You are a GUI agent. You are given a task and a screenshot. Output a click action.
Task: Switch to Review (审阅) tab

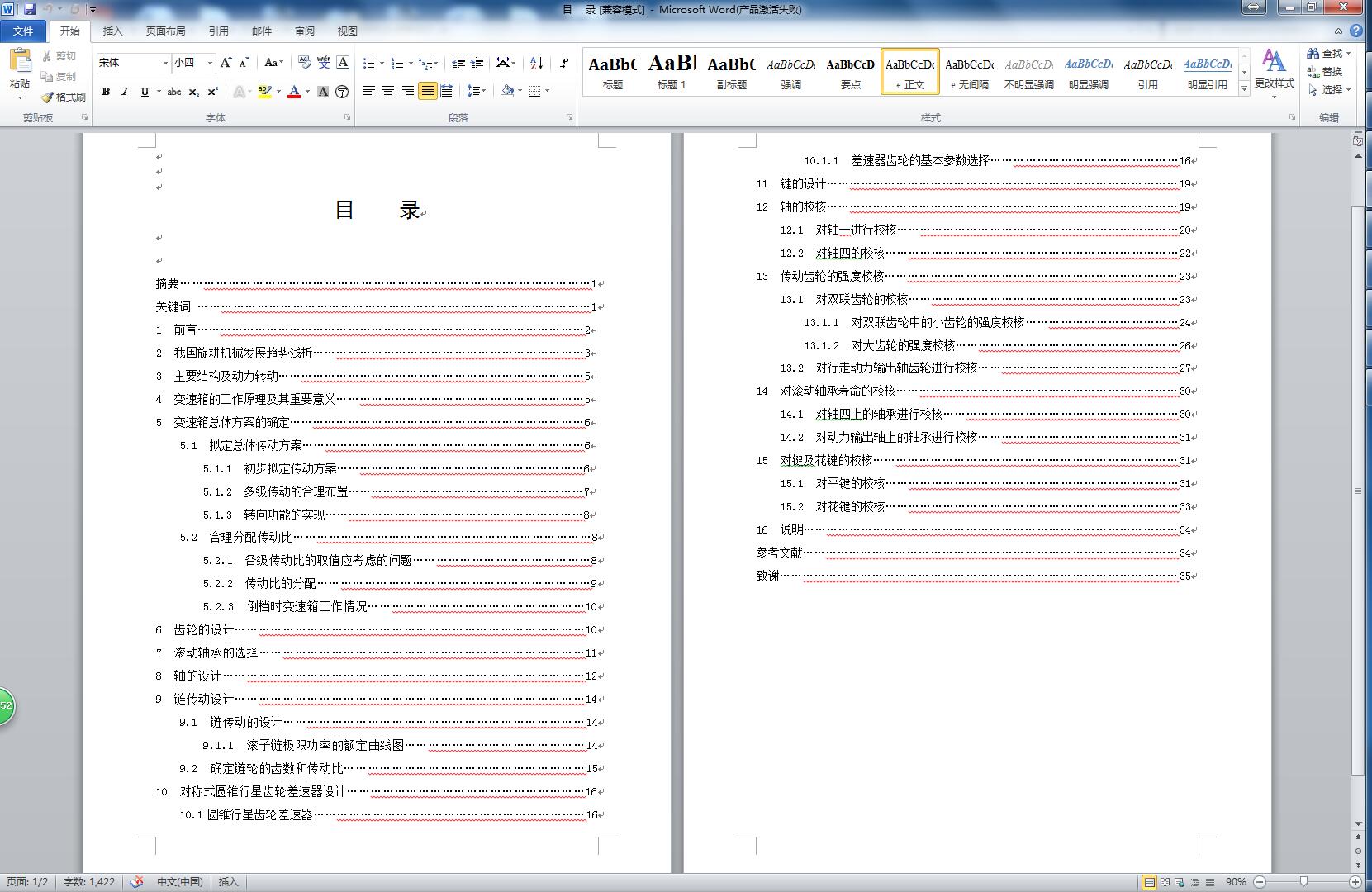pyautogui.click(x=305, y=31)
